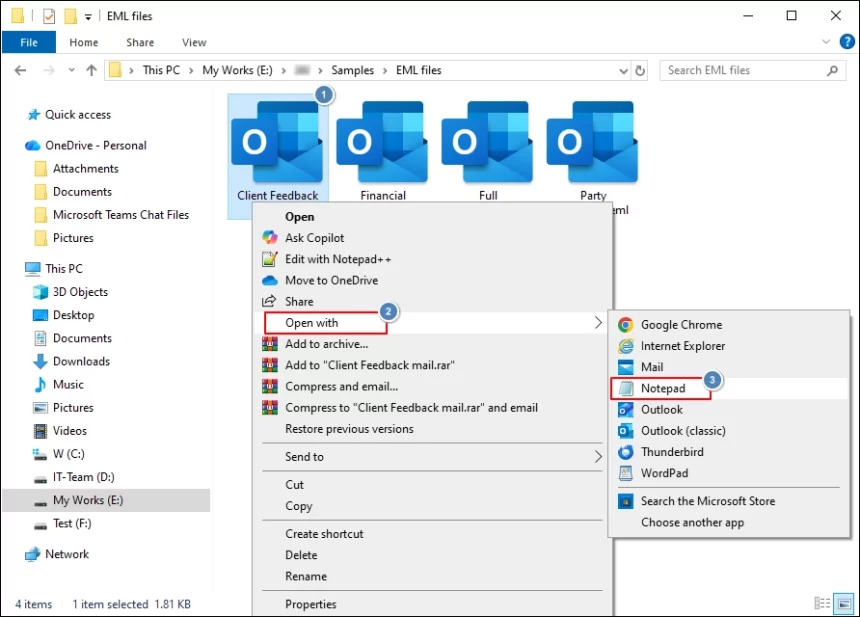860x617 pixels.
Task: Choose Cut from the context menu
Action: pyautogui.click(x=294, y=485)
